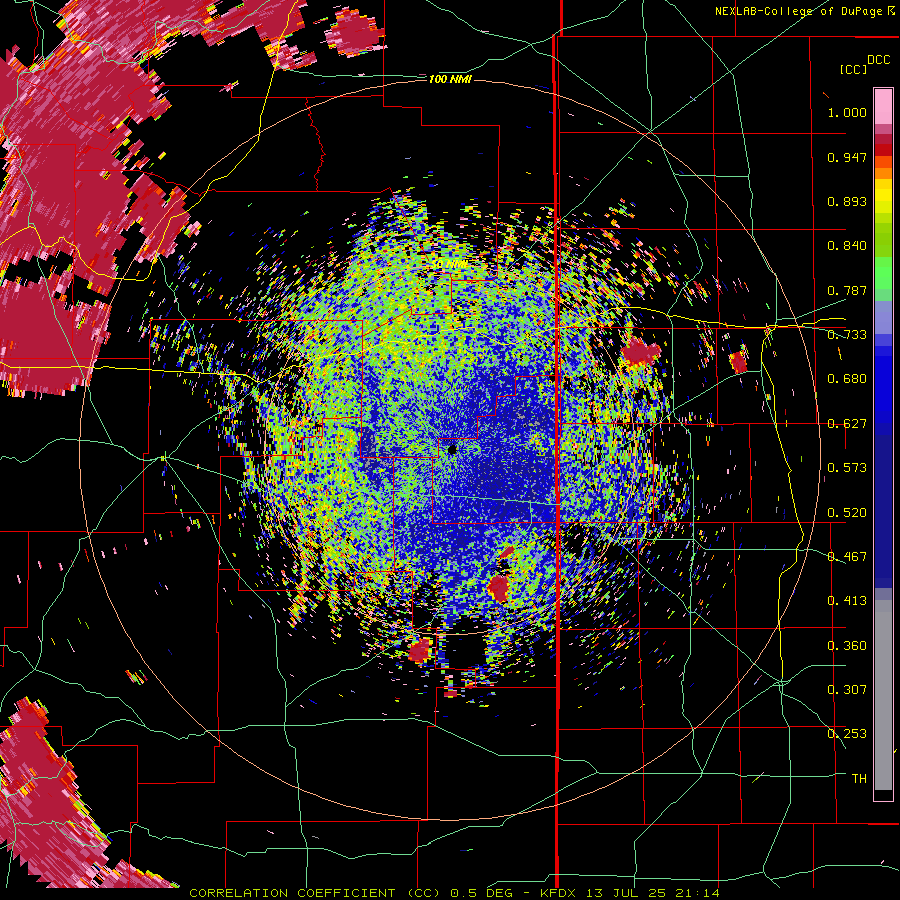Select the 0.947 legend value

[847, 157]
